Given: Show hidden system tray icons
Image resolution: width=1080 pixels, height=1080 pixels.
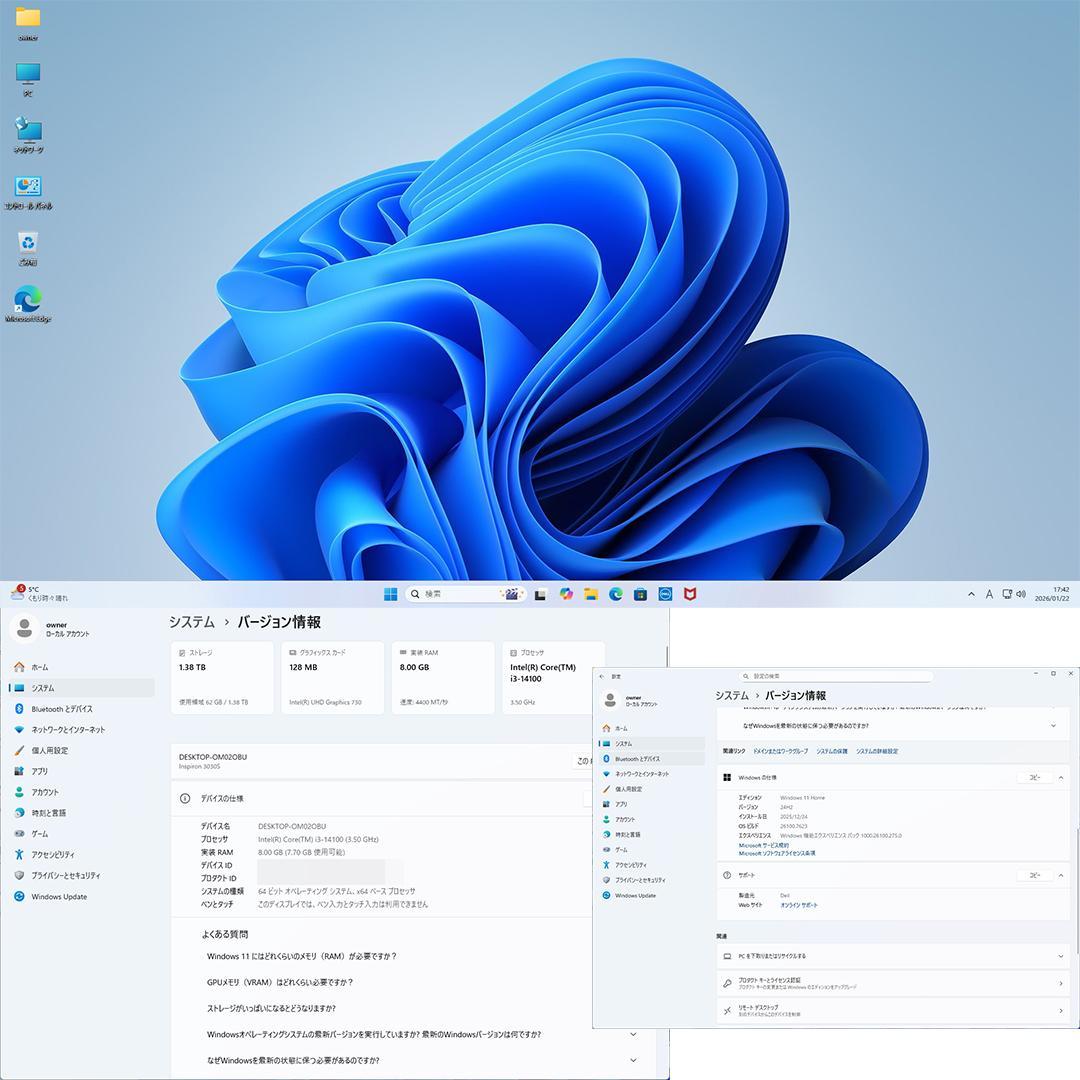Looking at the screenshot, I should point(970,594).
